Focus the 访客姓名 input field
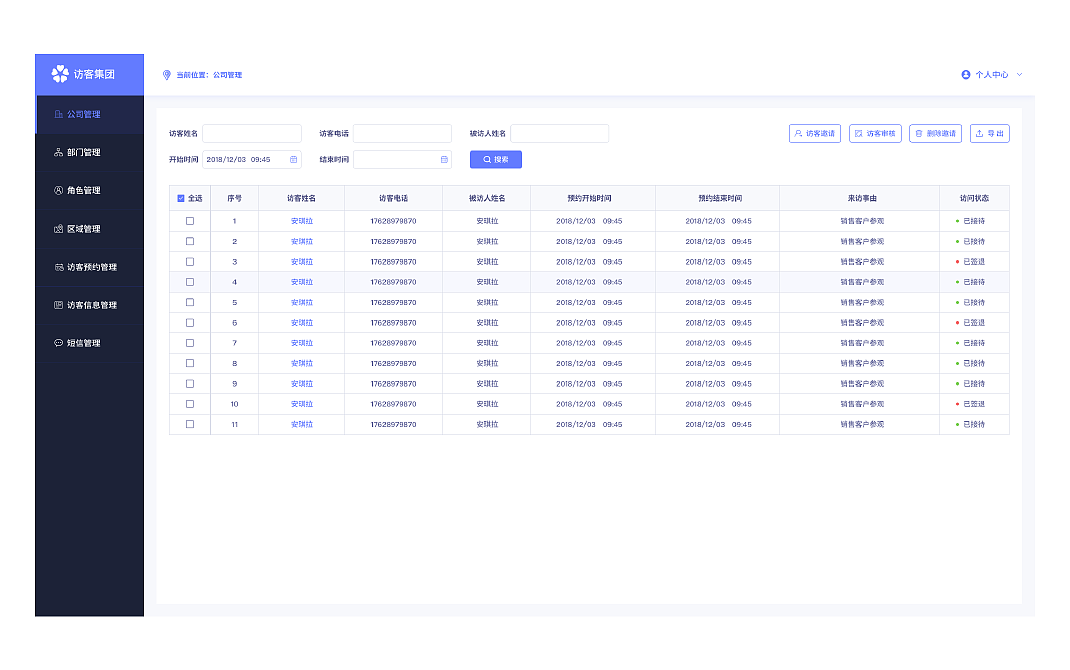The width and height of the screenshot is (1070, 670). click(252, 134)
